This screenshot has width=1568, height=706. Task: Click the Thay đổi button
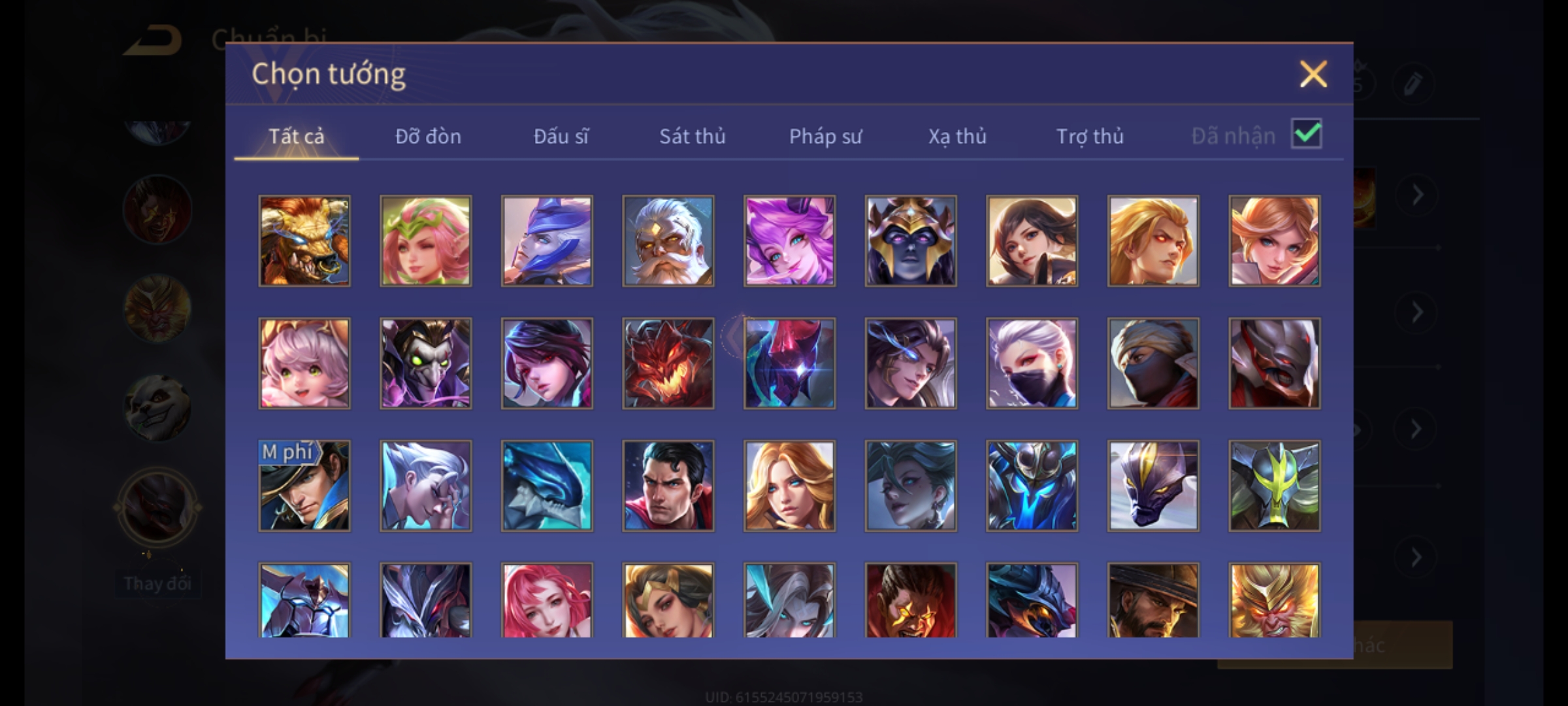[x=157, y=583]
